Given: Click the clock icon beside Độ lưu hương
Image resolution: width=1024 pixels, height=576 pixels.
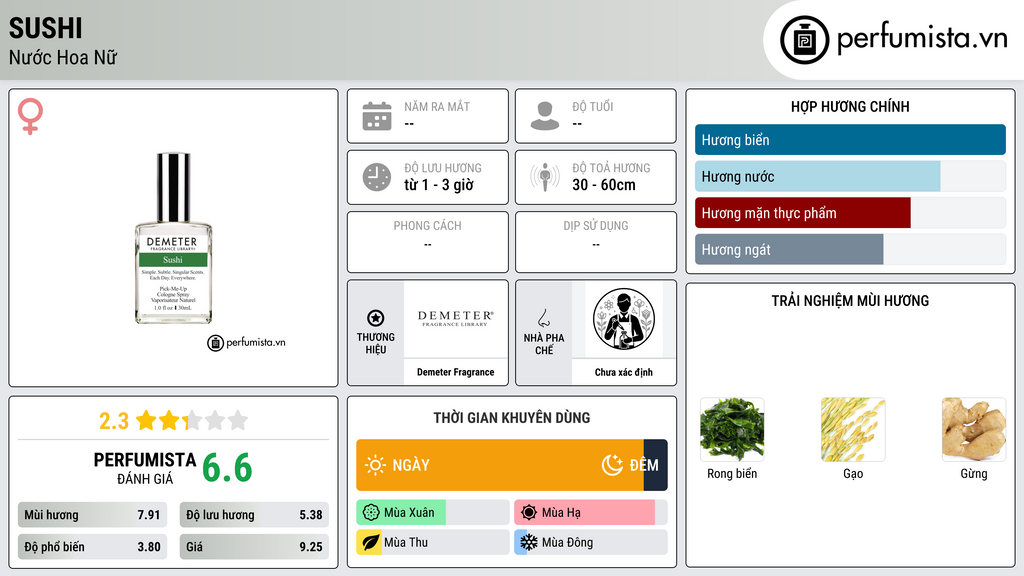Looking at the screenshot, I should click(377, 177).
